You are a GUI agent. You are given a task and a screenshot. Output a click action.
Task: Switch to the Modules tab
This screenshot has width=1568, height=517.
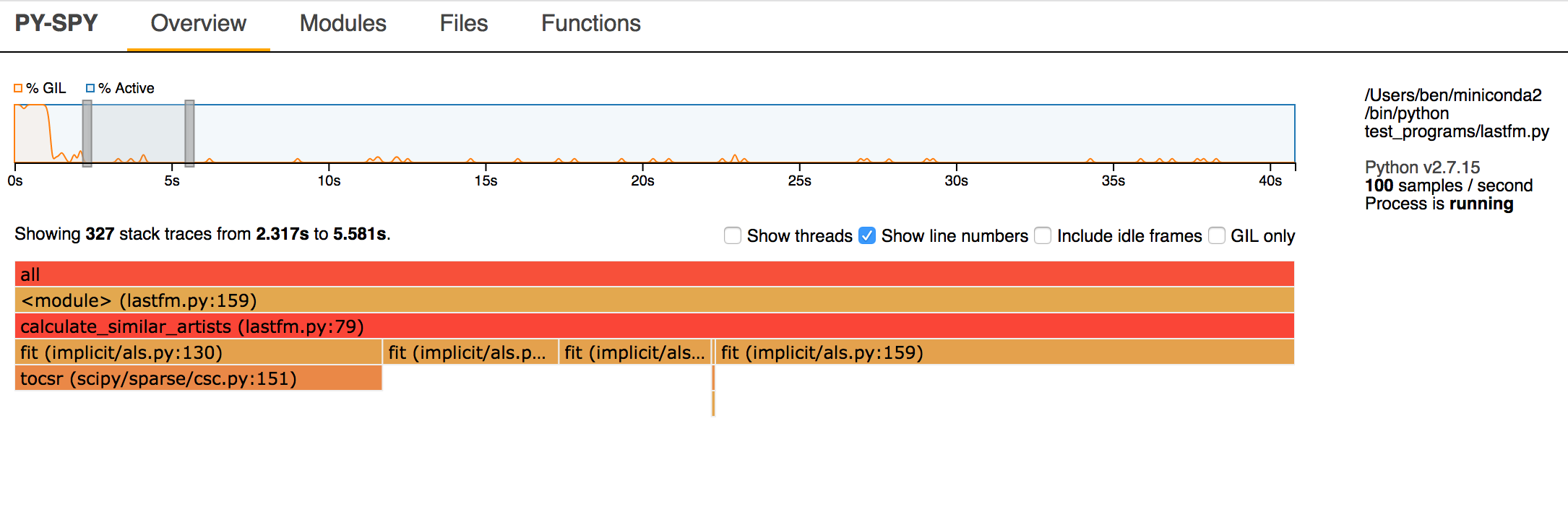[343, 23]
